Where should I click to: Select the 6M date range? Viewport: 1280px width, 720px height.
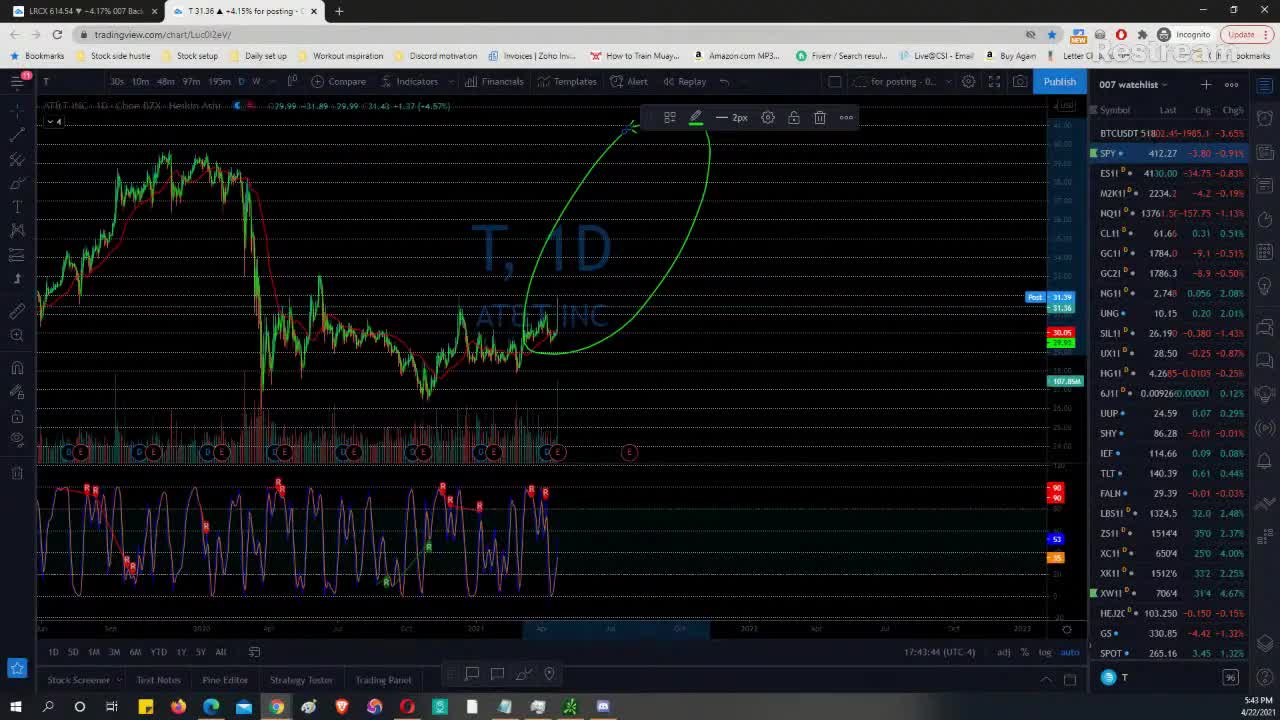click(x=135, y=652)
